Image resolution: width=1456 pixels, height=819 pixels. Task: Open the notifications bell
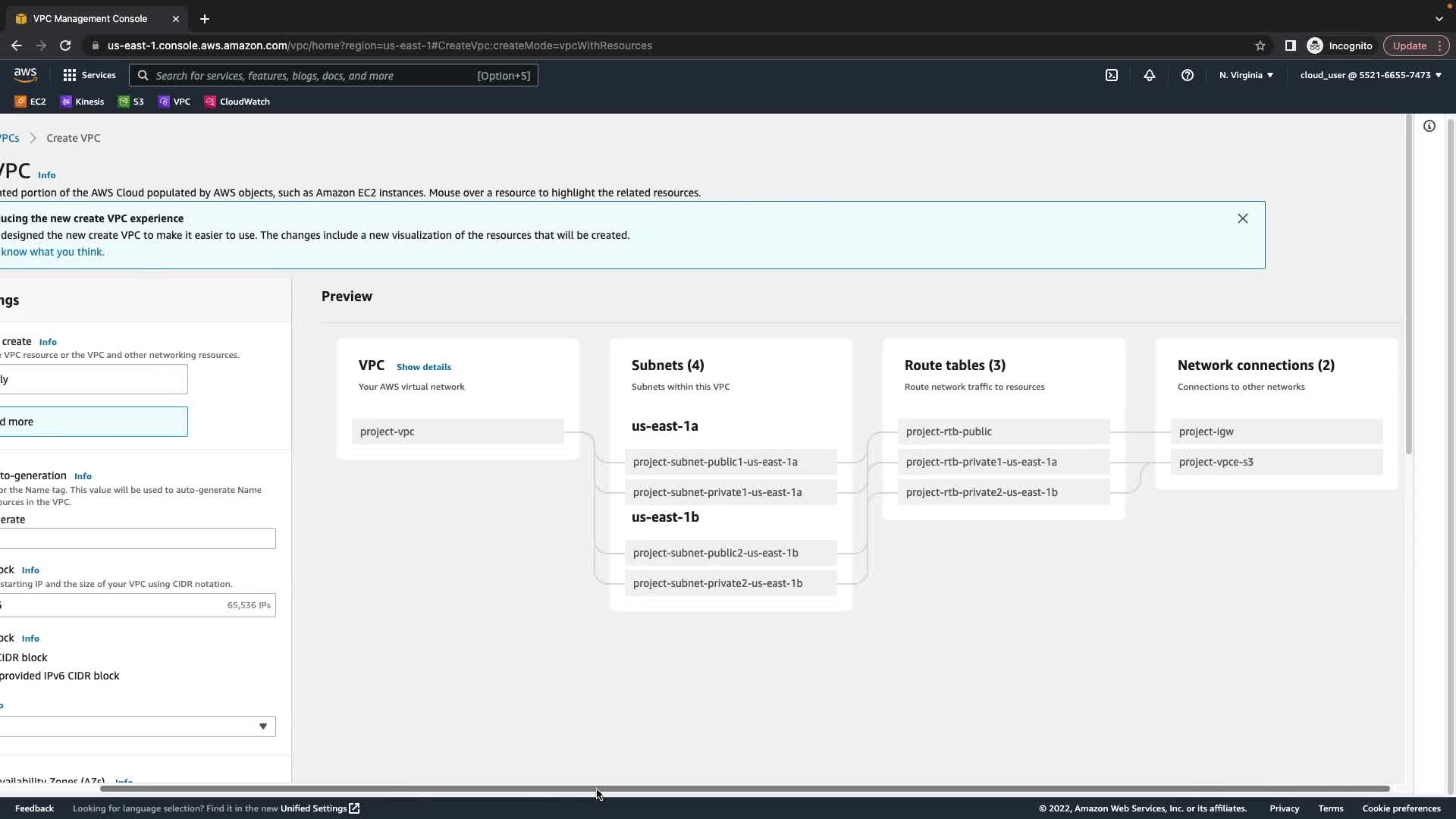point(1150,75)
